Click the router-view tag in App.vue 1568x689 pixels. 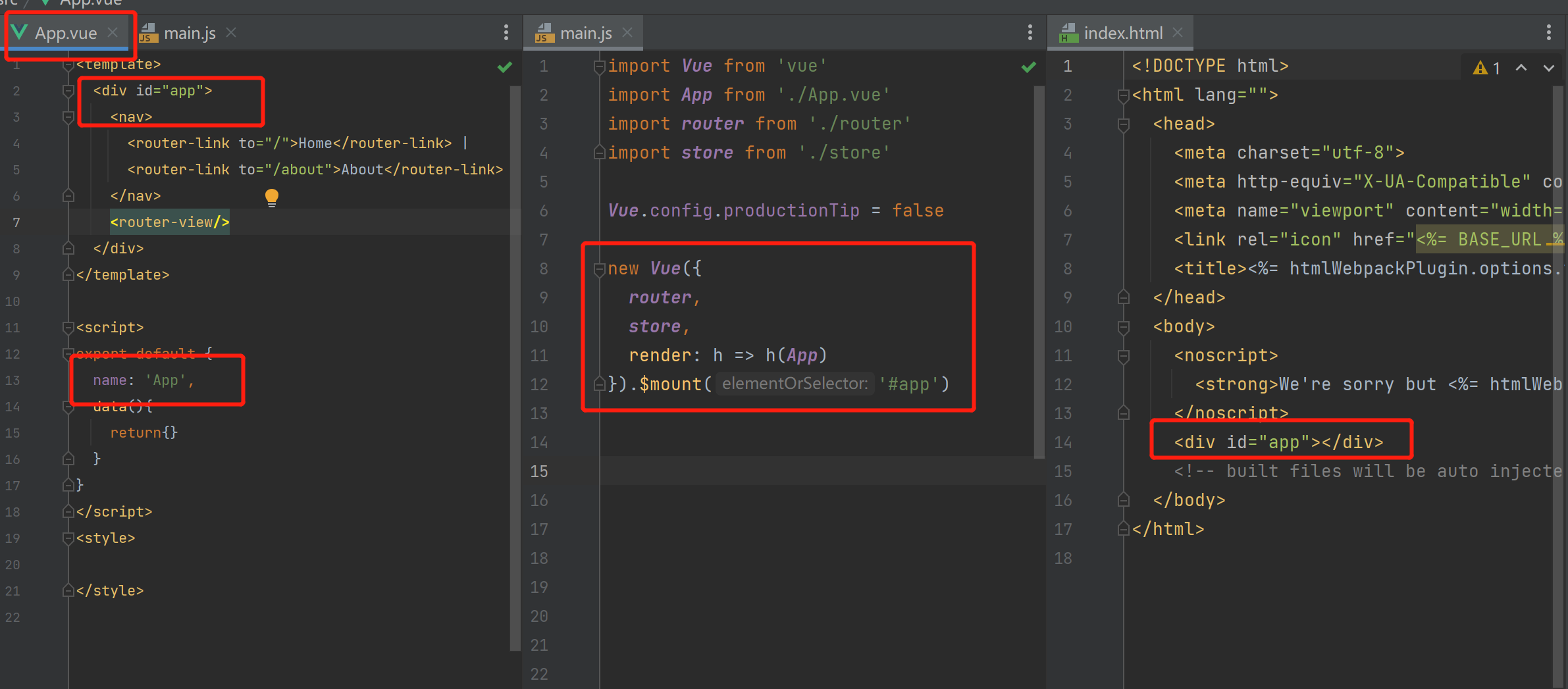(170, 222)
